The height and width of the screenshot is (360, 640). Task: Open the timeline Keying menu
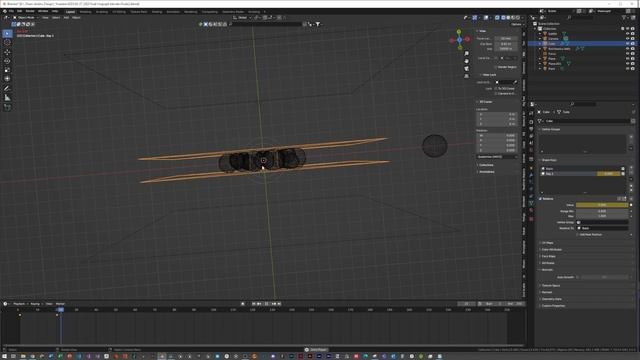click(x=35, y=304)
